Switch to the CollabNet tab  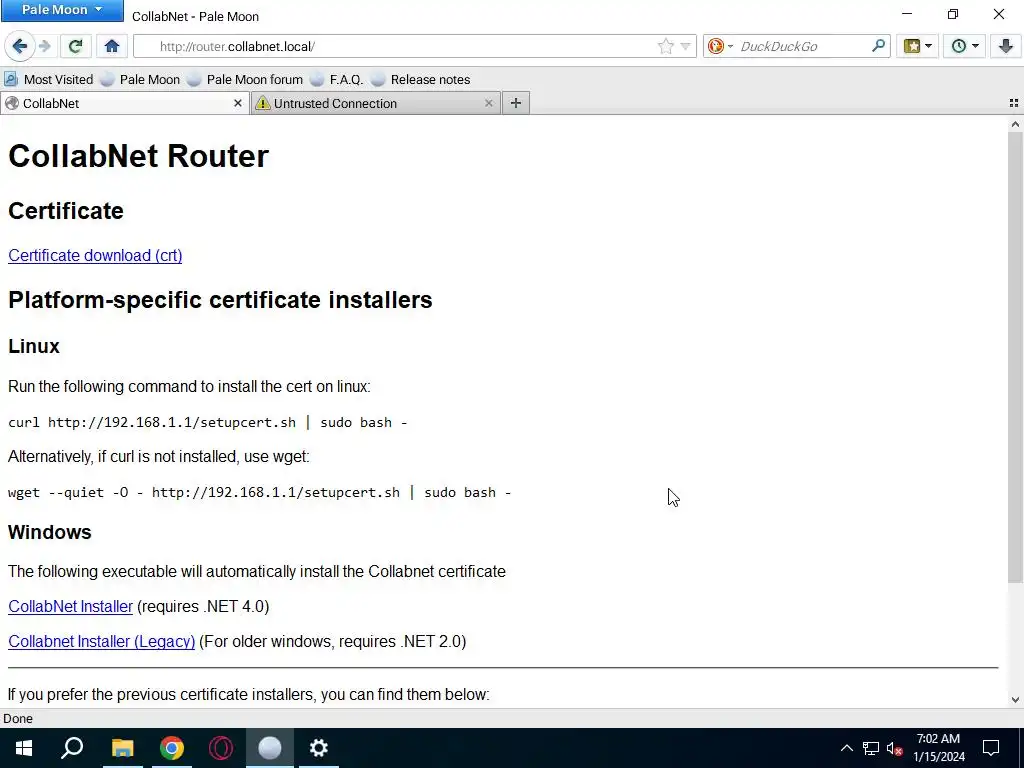pos(124,103)
